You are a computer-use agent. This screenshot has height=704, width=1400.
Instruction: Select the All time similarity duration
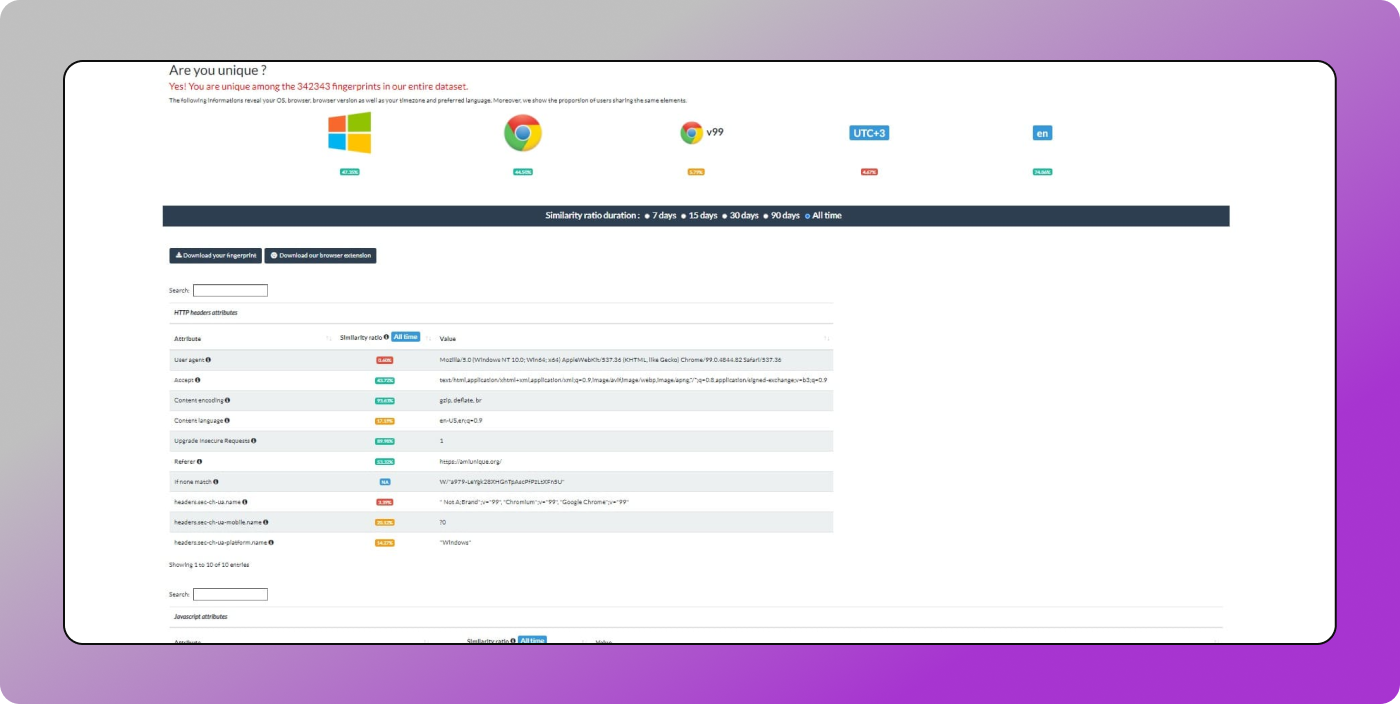tap(808, 216)
